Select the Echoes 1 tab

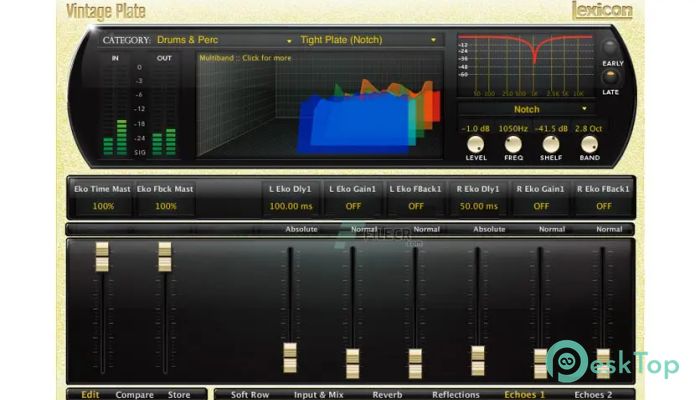click(525, 395)
